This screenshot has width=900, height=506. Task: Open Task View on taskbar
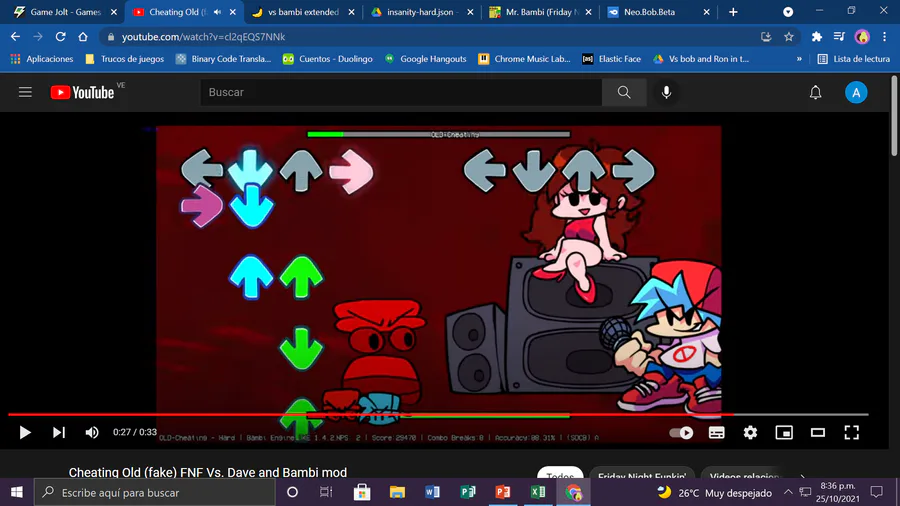point(326,492)
